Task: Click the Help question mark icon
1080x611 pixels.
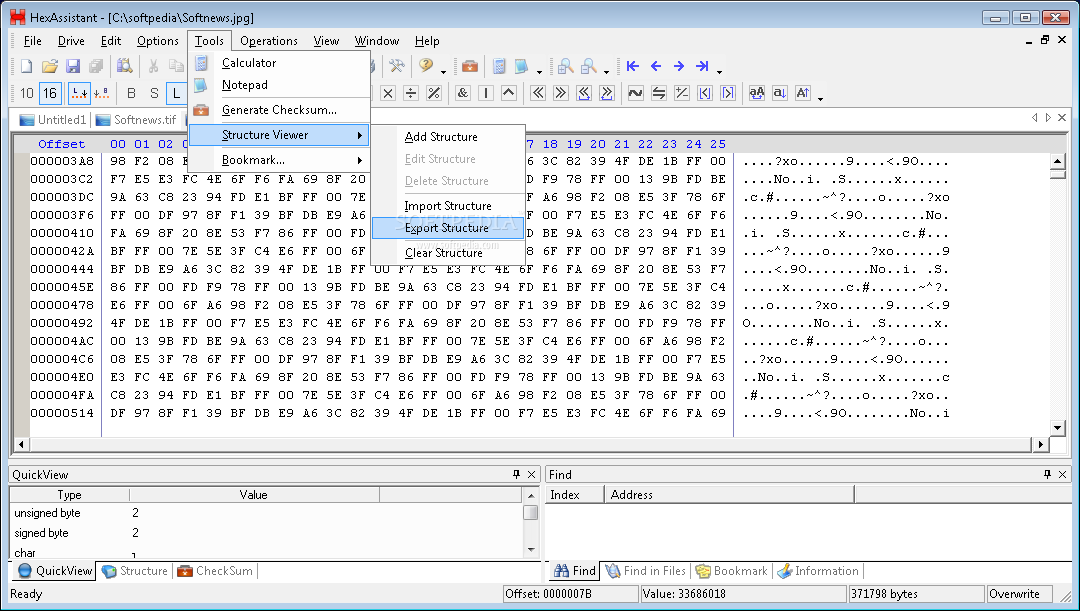Action: coord(426,66)
